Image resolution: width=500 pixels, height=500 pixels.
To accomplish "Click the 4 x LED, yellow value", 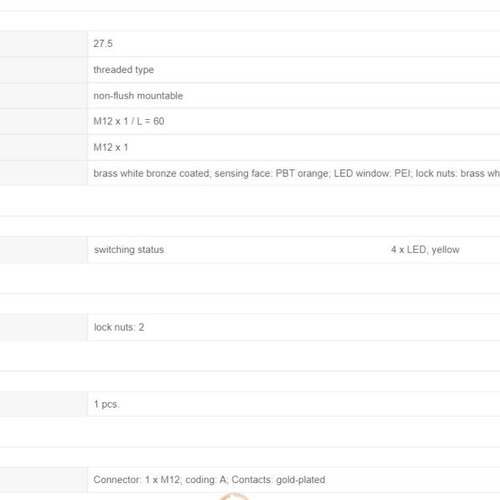I will [x=425, y=250].
